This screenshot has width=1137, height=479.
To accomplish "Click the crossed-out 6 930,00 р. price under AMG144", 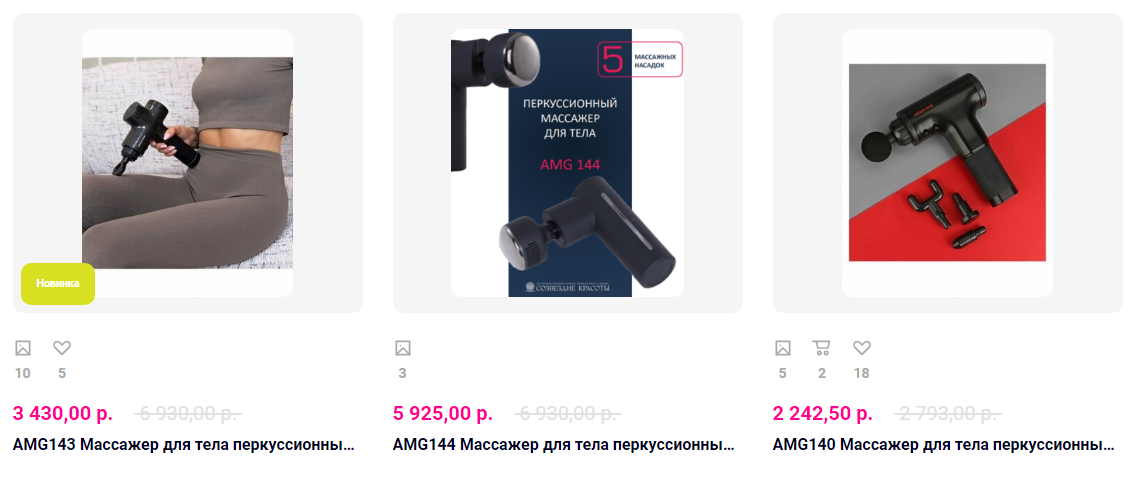I will click(x=568, y=414).
